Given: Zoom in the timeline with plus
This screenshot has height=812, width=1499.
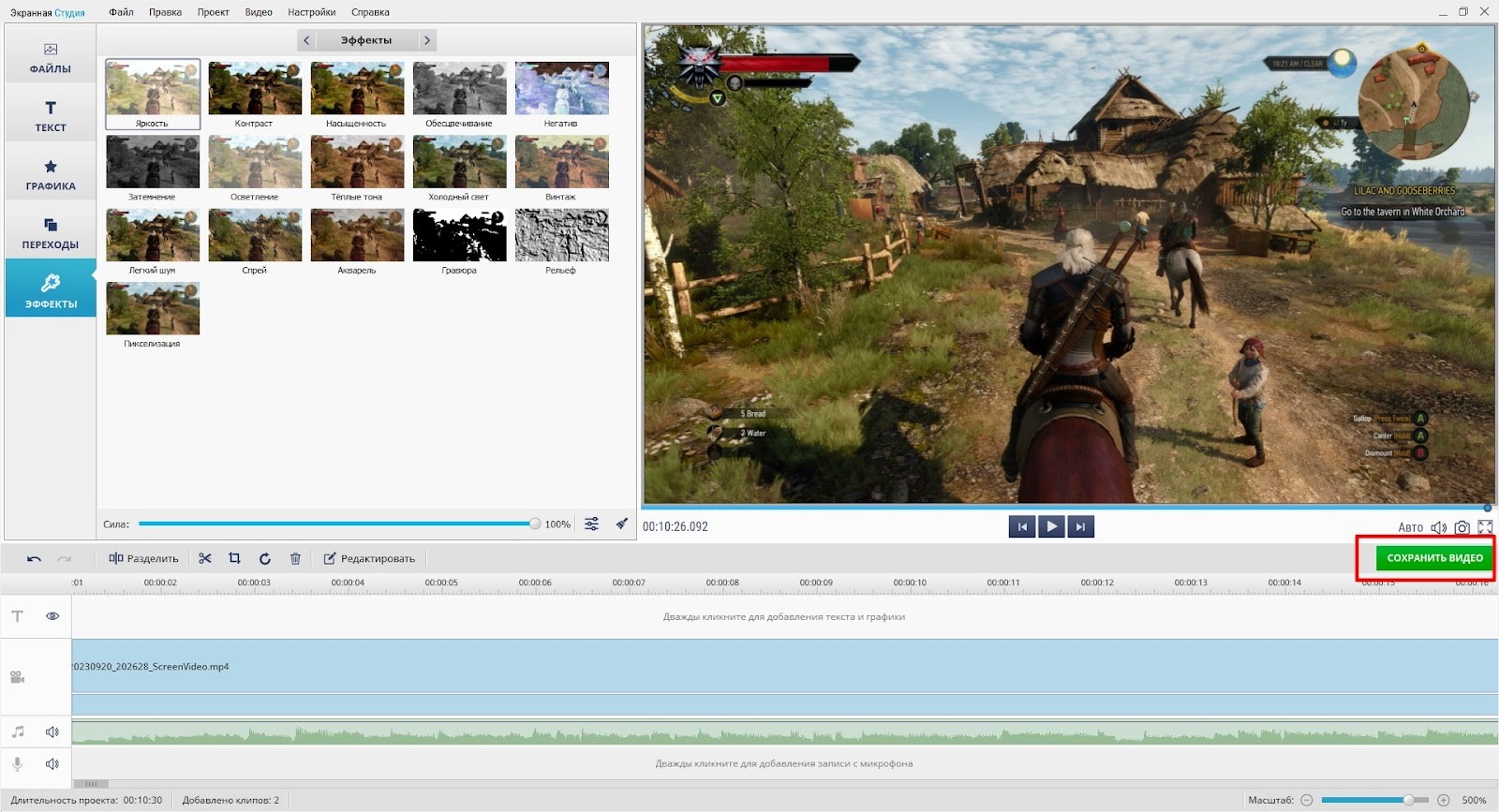Looking at the screenshot, I should 1444,800.
